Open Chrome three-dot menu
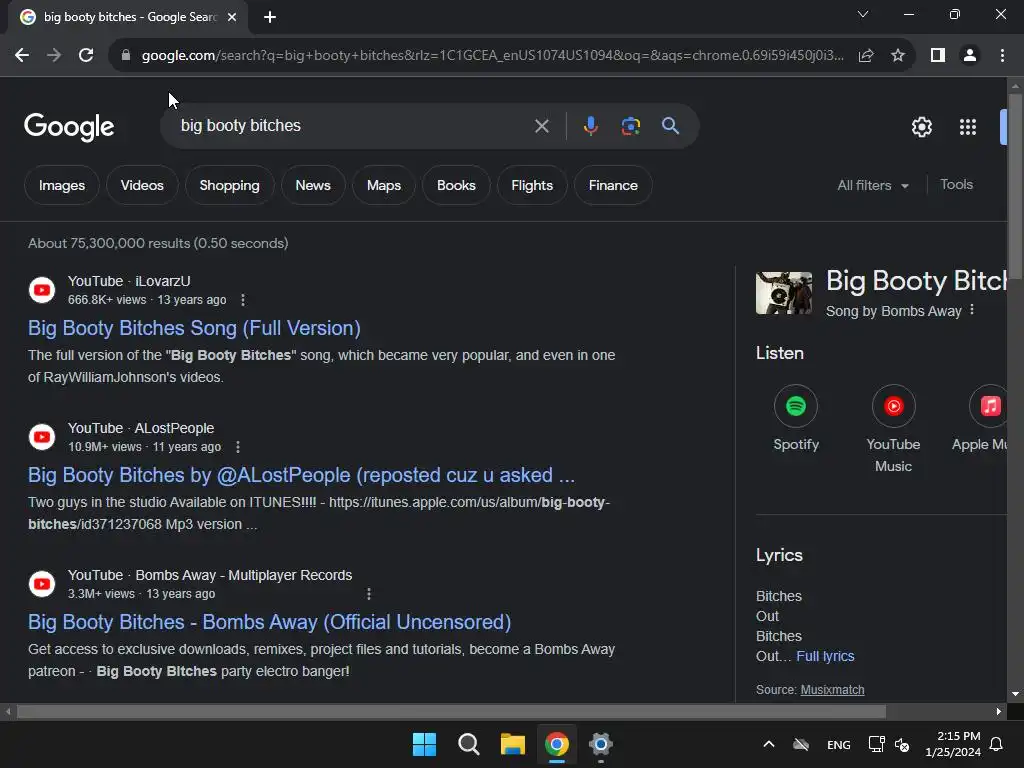The height and width of the screenshot is (768, 1024). coord(1002,56)
